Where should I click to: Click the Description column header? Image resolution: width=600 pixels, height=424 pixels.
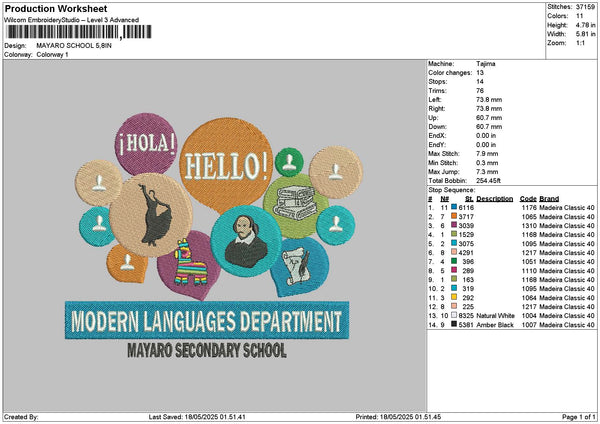(x=494, y=198)
